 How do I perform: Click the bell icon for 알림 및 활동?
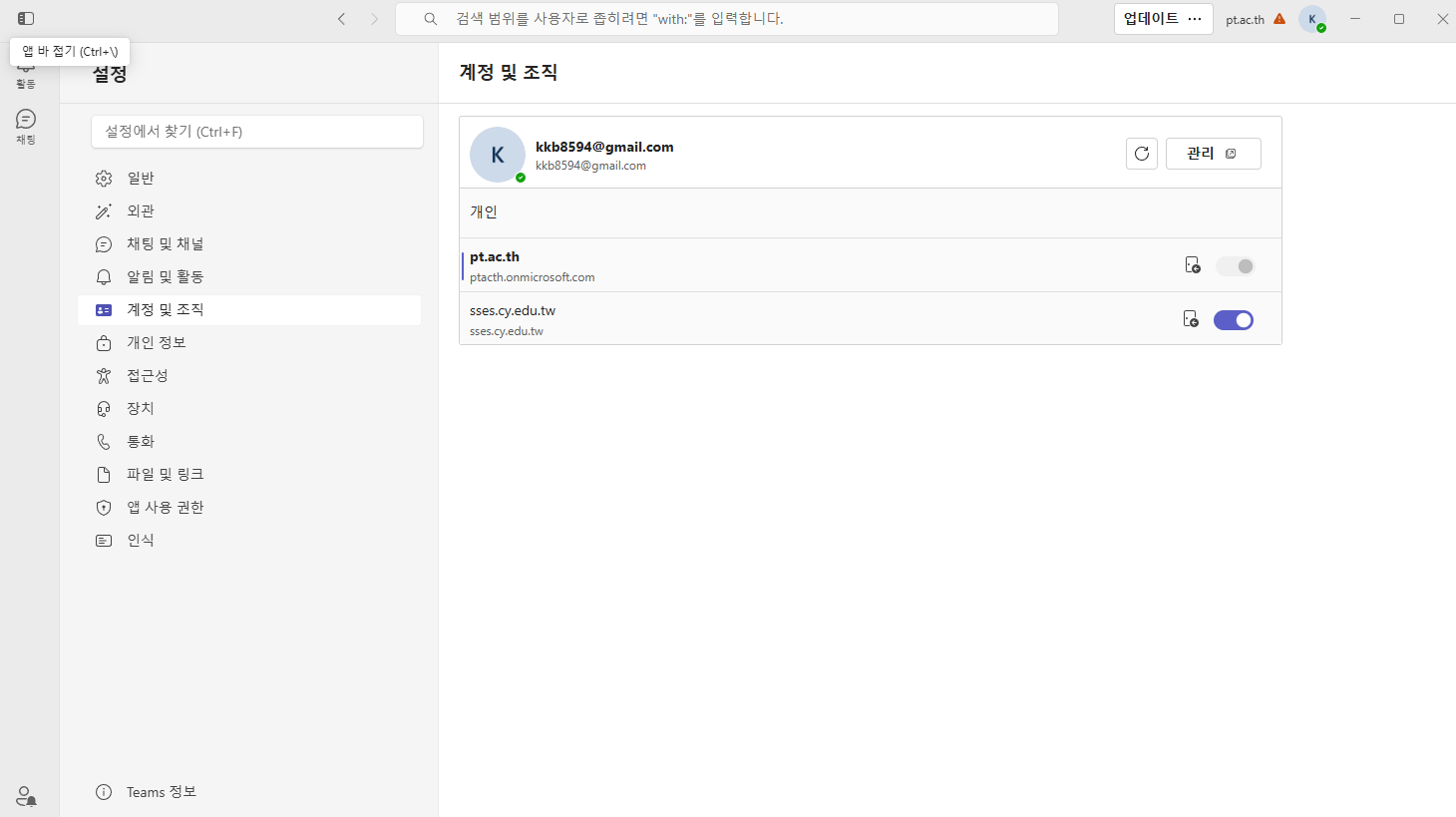pos(104,277)
